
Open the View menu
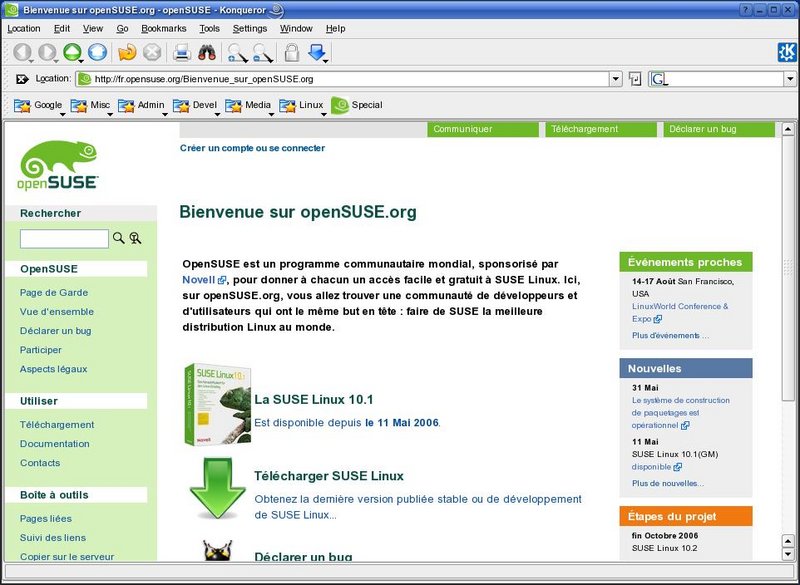click(x=93, y=29)
